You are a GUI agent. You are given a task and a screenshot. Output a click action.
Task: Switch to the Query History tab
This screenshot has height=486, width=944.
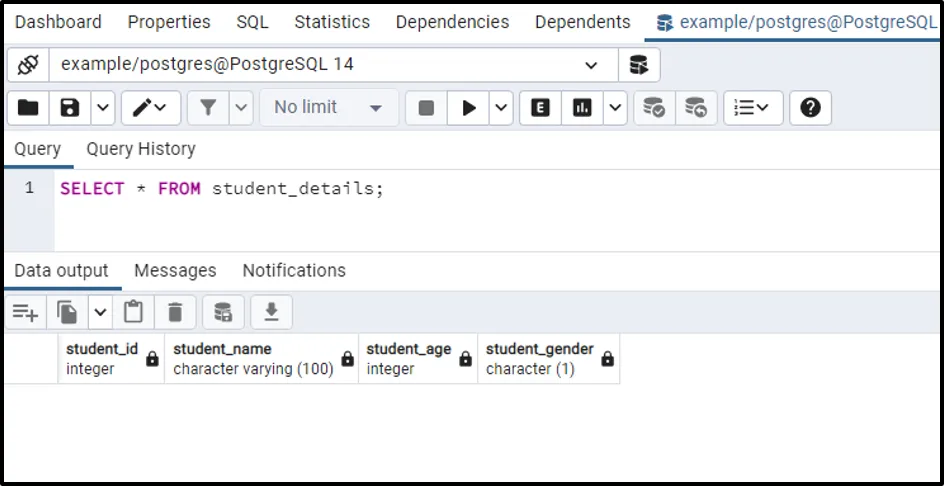[x=141, y=149]
